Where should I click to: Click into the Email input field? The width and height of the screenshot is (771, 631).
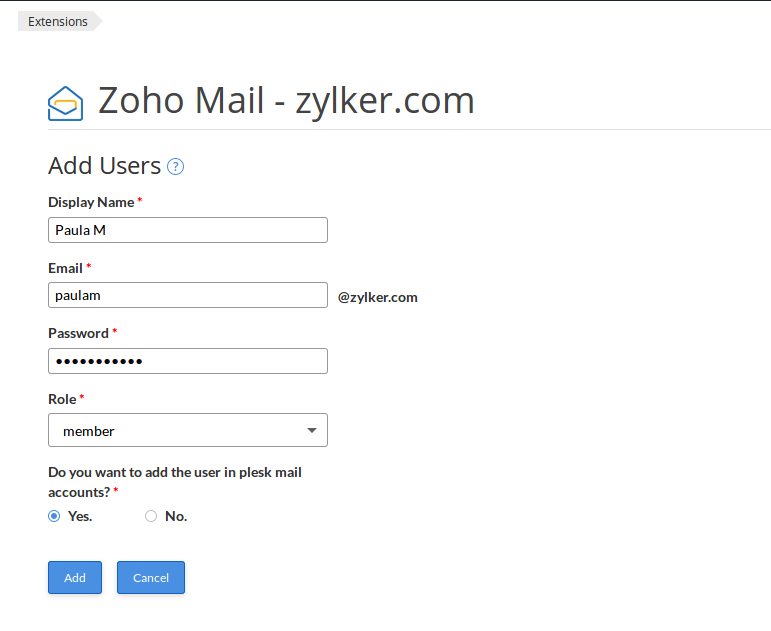188,295
